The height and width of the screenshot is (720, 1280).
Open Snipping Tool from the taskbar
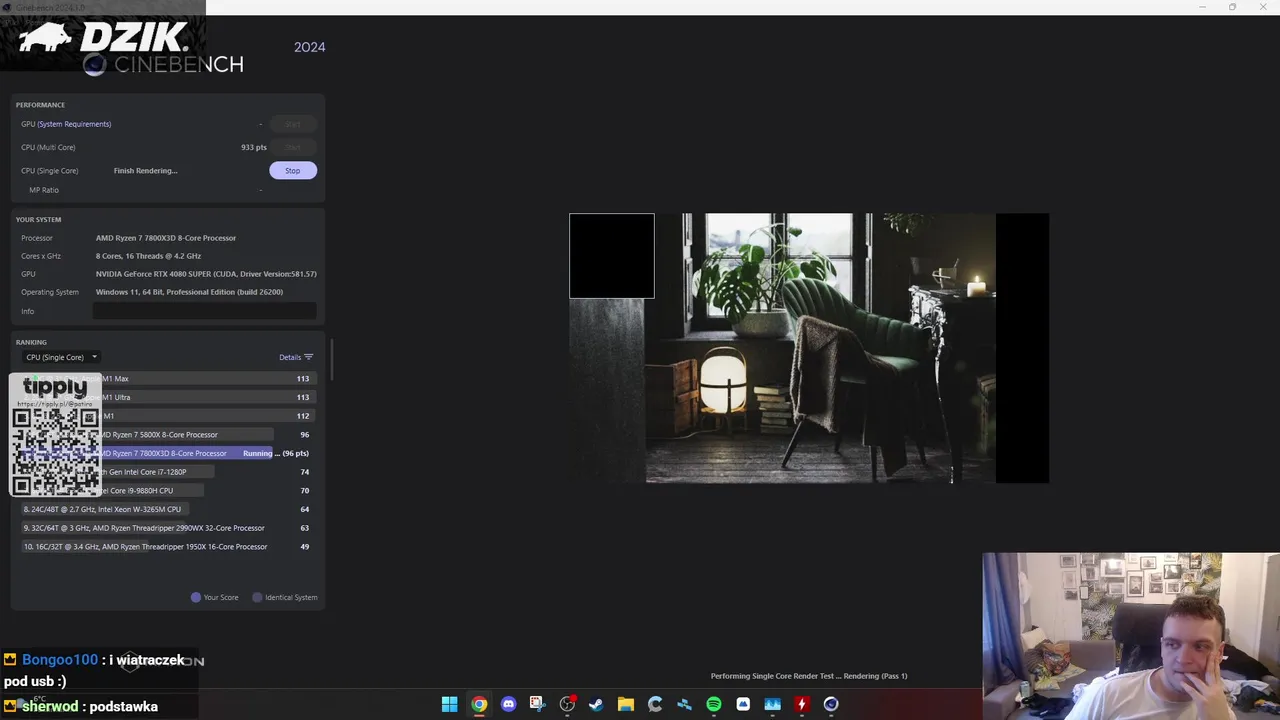[x=537, y=704]
